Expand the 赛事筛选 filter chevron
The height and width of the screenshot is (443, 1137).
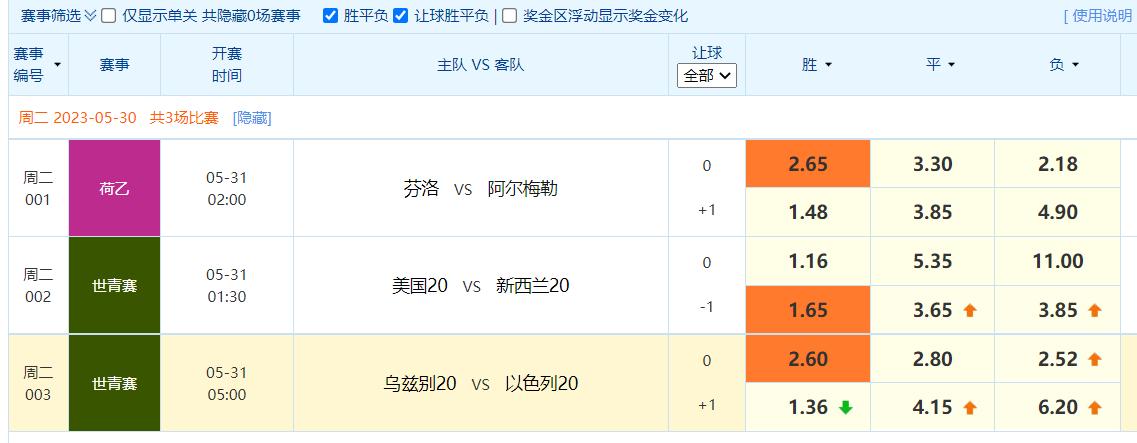[90, 16]
